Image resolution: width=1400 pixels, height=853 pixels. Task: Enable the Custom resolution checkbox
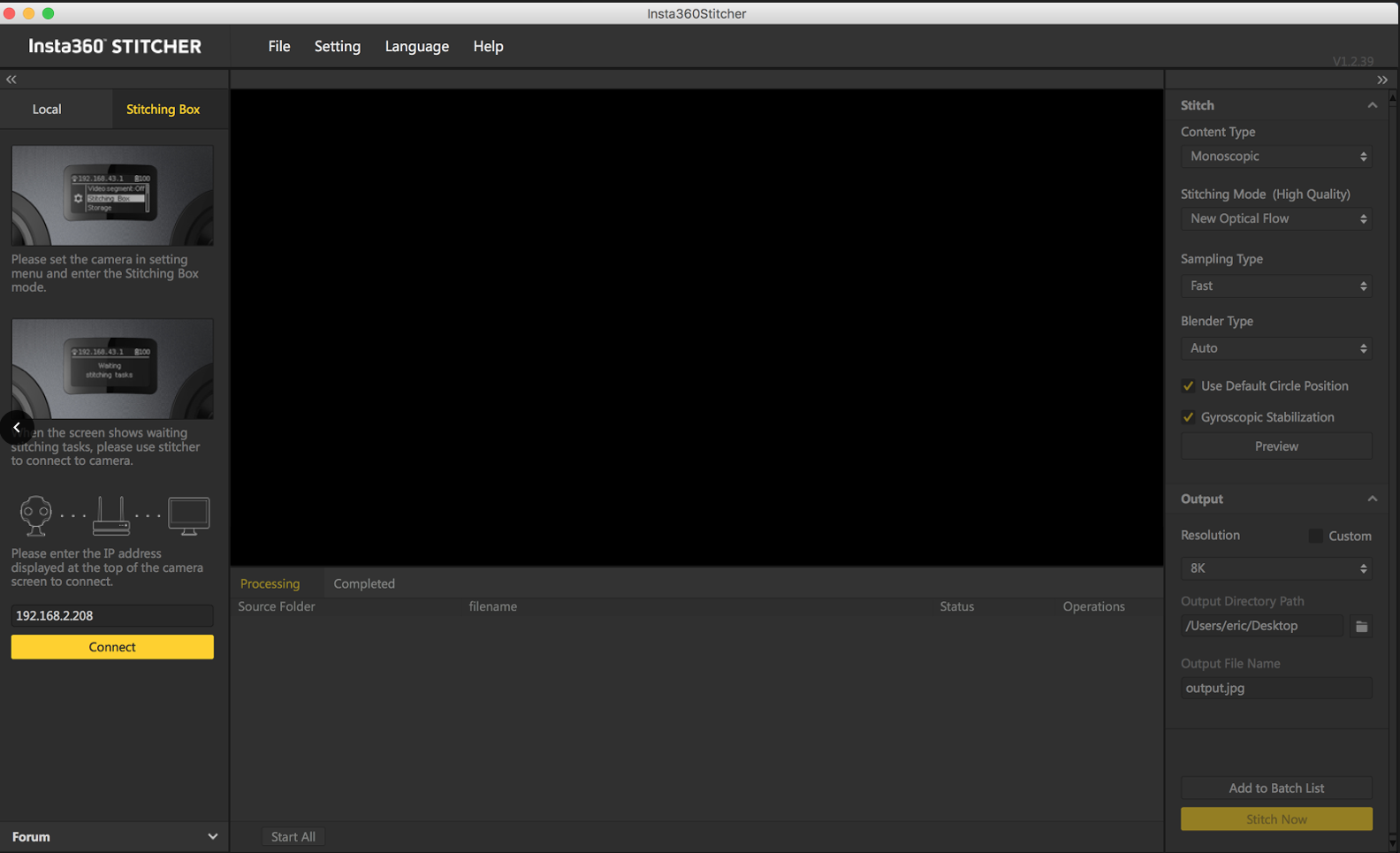click(1315, 536)
